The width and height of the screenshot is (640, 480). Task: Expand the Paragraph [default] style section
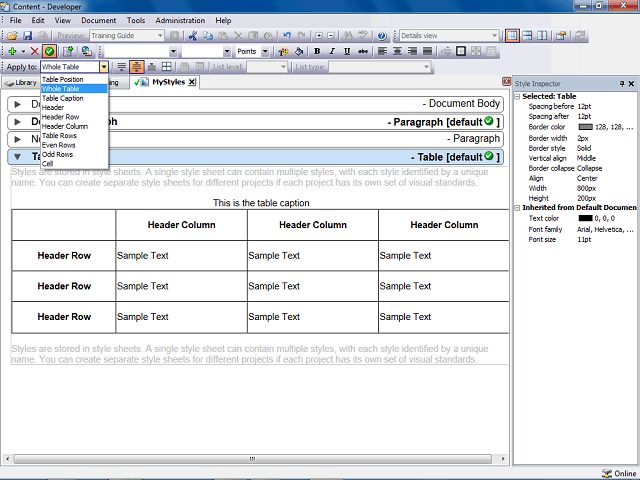[17, 122]
